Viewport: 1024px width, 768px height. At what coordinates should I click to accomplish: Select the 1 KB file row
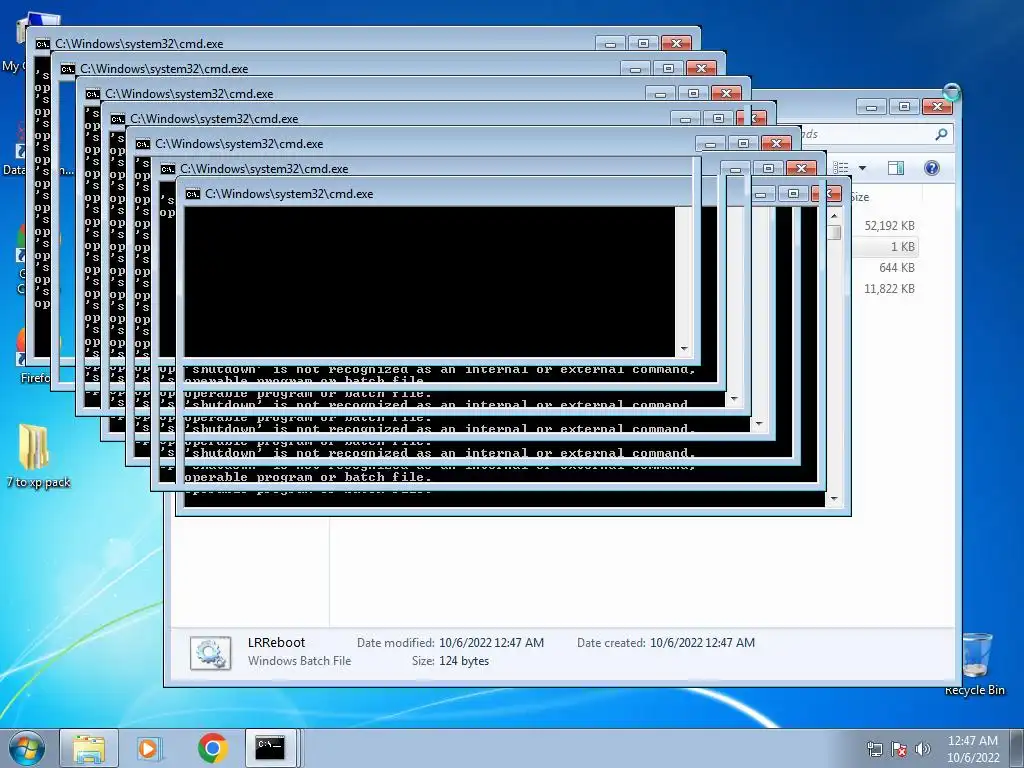(886, 247)
